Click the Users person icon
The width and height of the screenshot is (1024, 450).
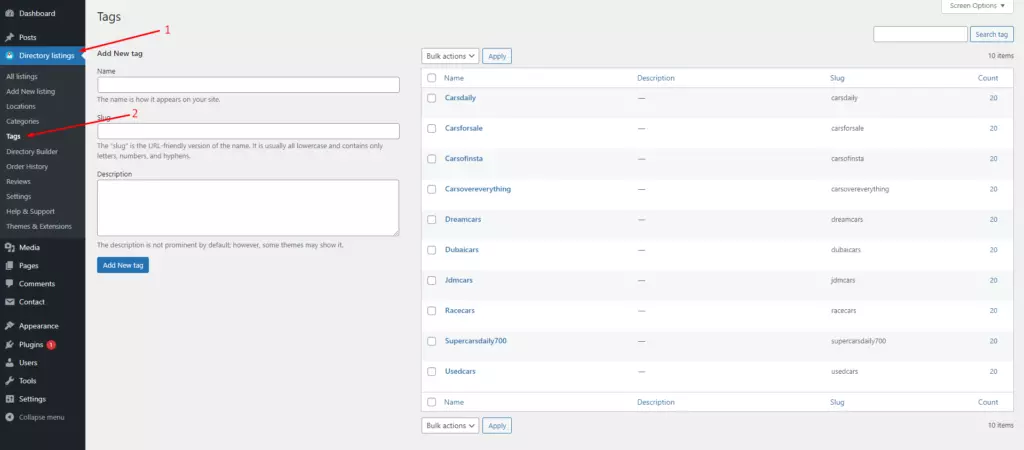click(x=10, y=362)
